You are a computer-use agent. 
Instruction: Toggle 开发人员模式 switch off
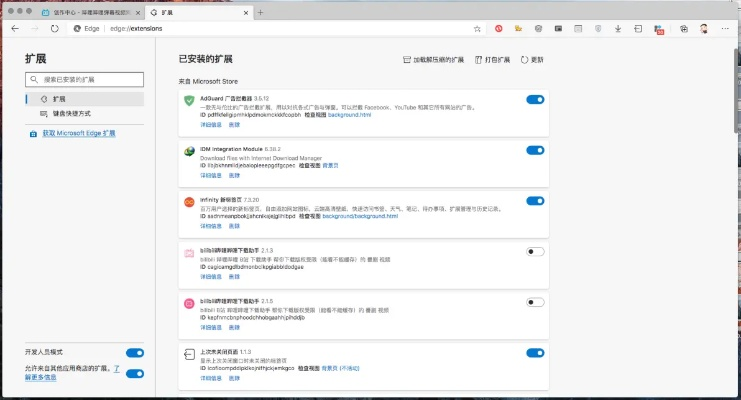tap(135, 353)
